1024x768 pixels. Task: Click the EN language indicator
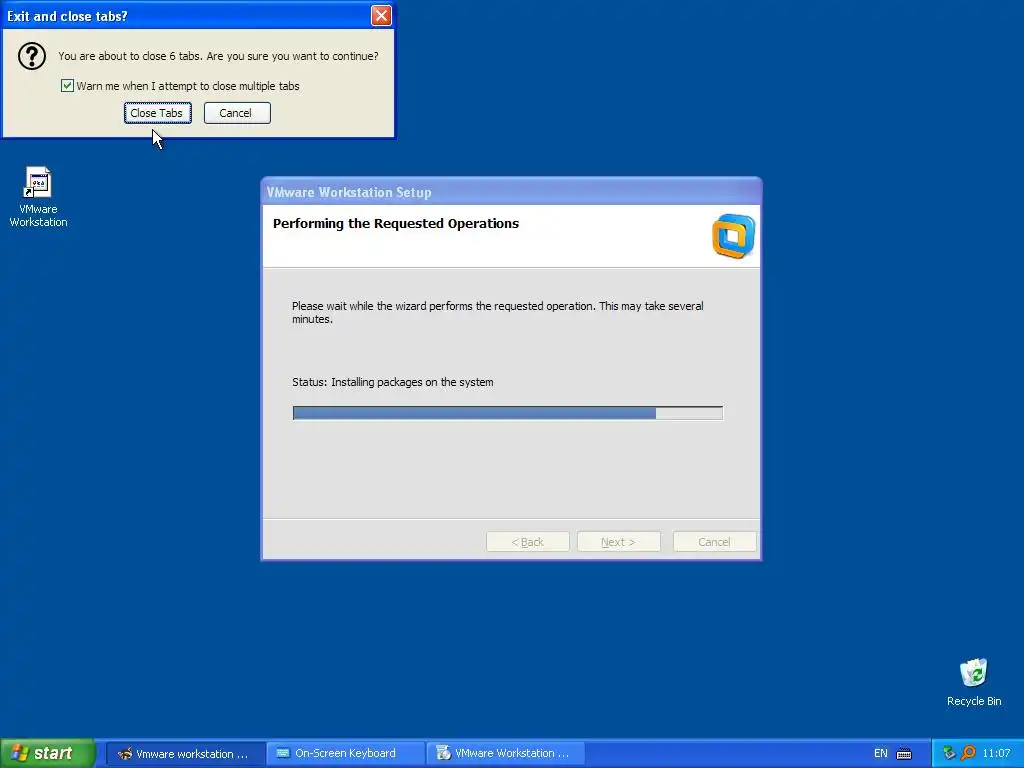pyautogui.click(x=880, y=753)
